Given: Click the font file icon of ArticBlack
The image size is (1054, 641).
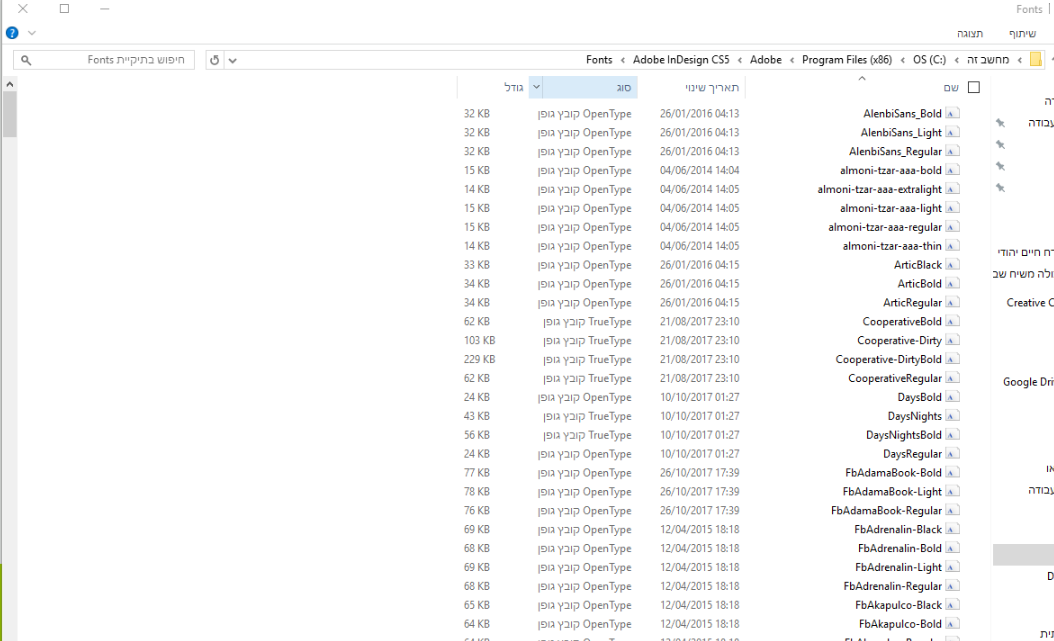Looking at the screenshot, I should (x=952, y=265).
